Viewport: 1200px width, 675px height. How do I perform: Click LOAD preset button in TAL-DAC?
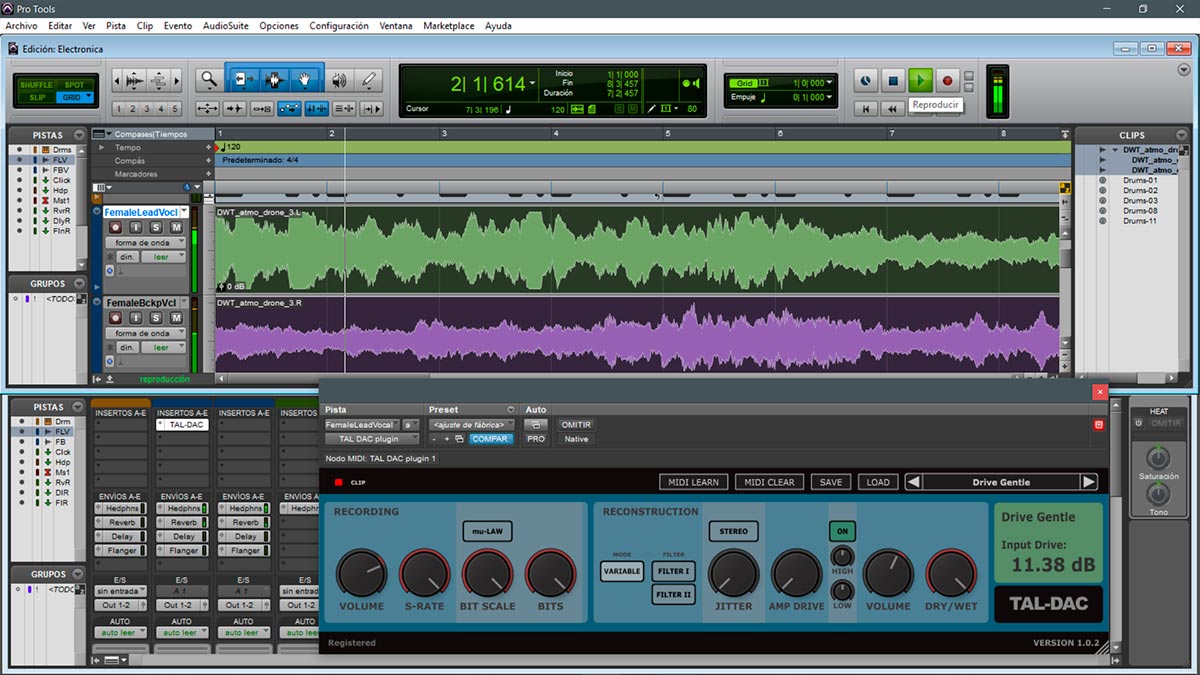click(x=878, y=482)
